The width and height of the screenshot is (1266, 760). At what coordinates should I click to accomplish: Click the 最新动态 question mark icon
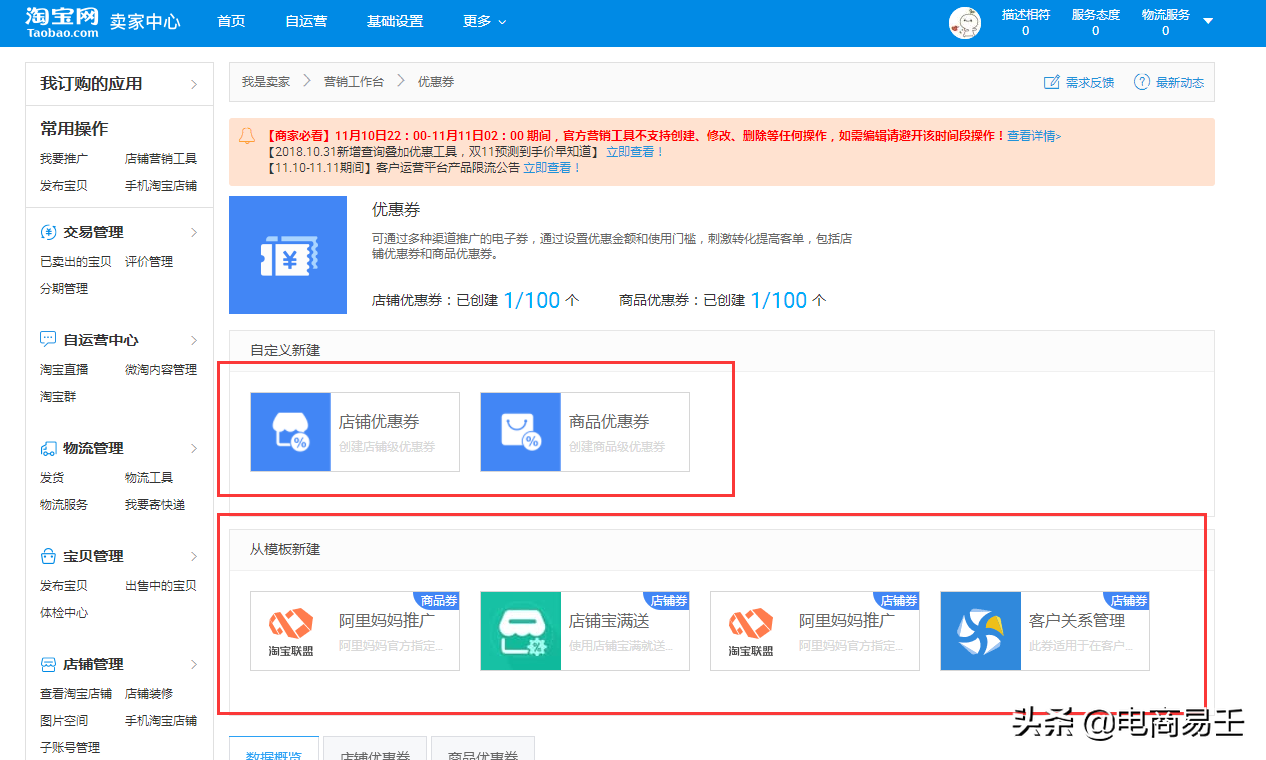1141,82
